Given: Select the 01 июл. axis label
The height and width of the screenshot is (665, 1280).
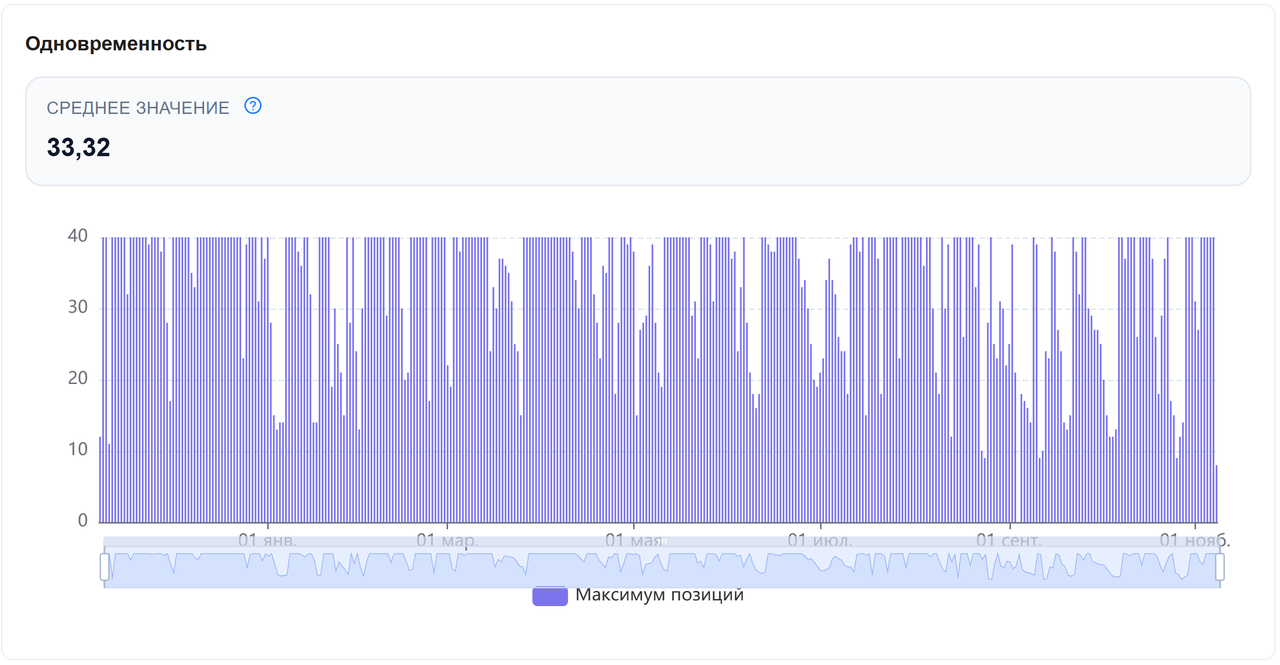Looking at the screenshot, I should click(820, 540).
